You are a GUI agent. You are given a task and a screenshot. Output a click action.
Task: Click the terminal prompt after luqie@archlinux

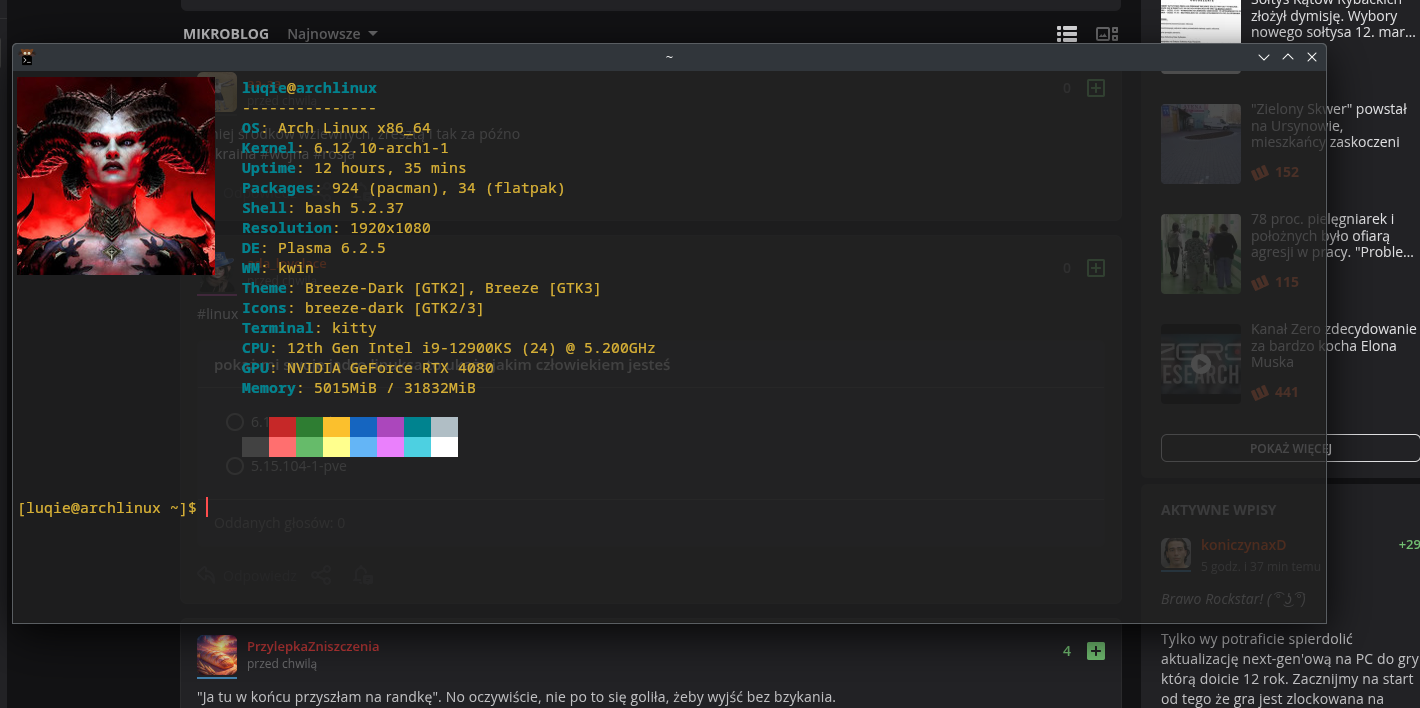pyautogui.click(x=207, y=508)
